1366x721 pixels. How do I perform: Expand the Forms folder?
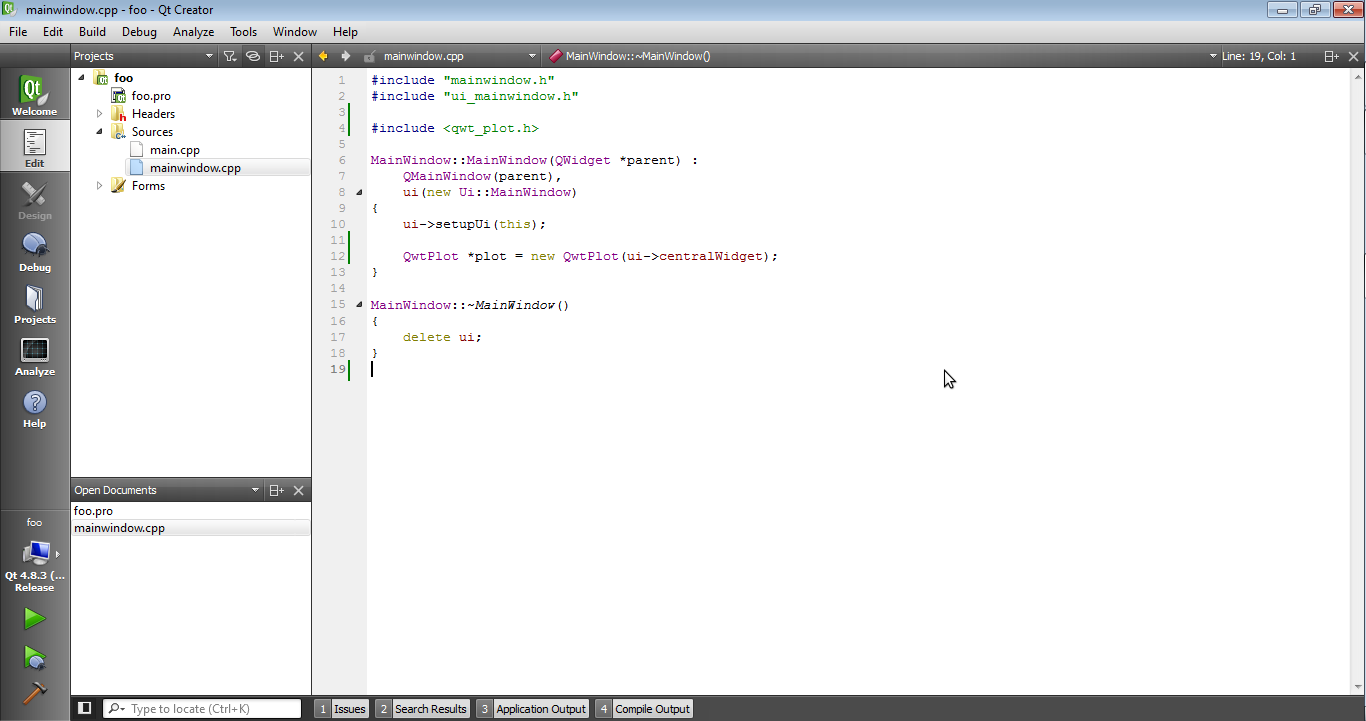tap(99, 186)
